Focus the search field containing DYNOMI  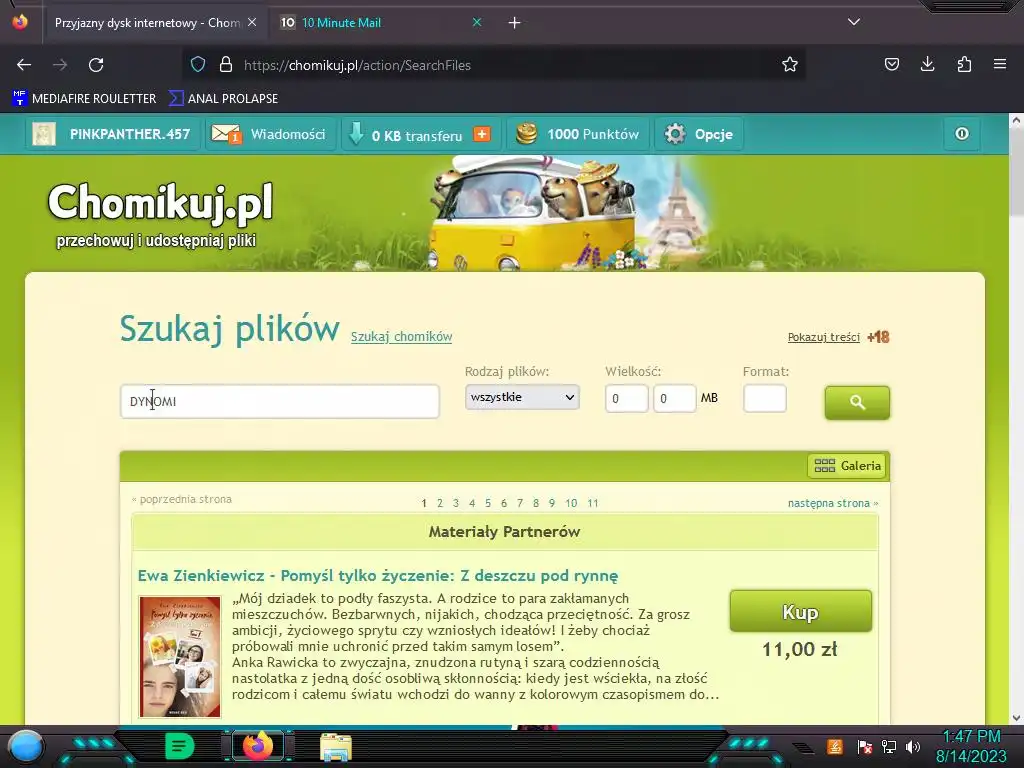click(x=280, y=402)
